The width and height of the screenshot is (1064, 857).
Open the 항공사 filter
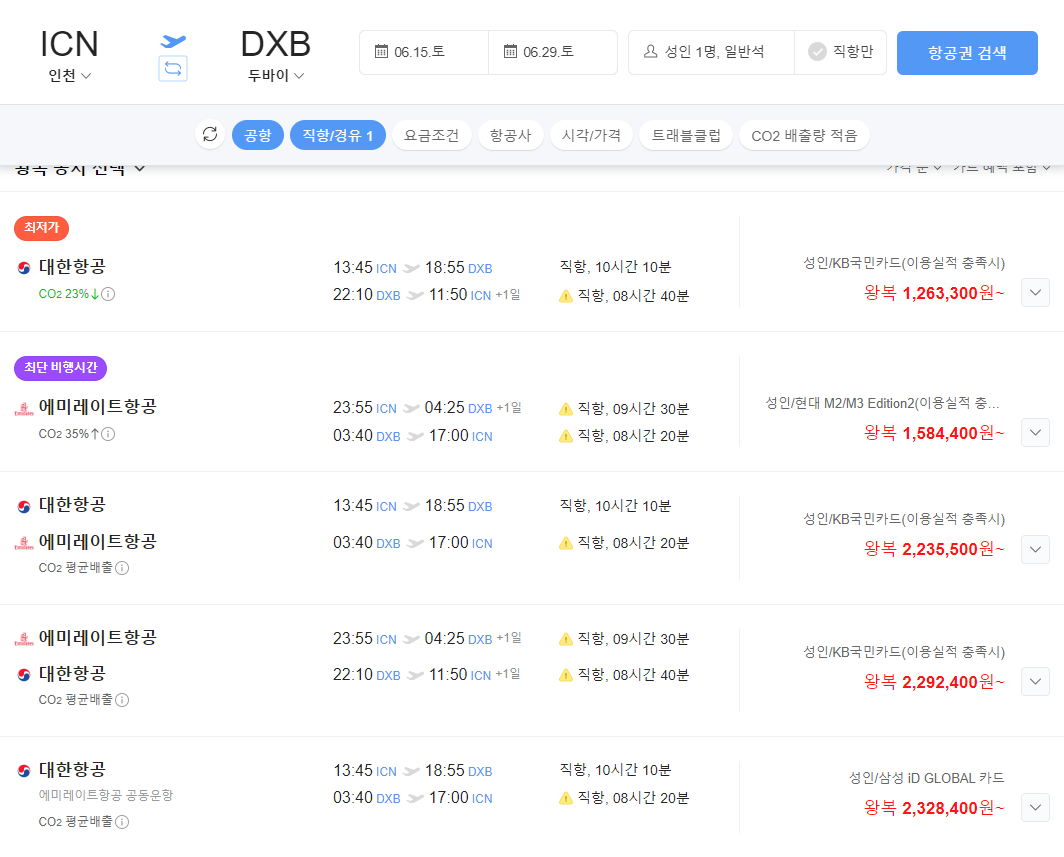(510, 135)
